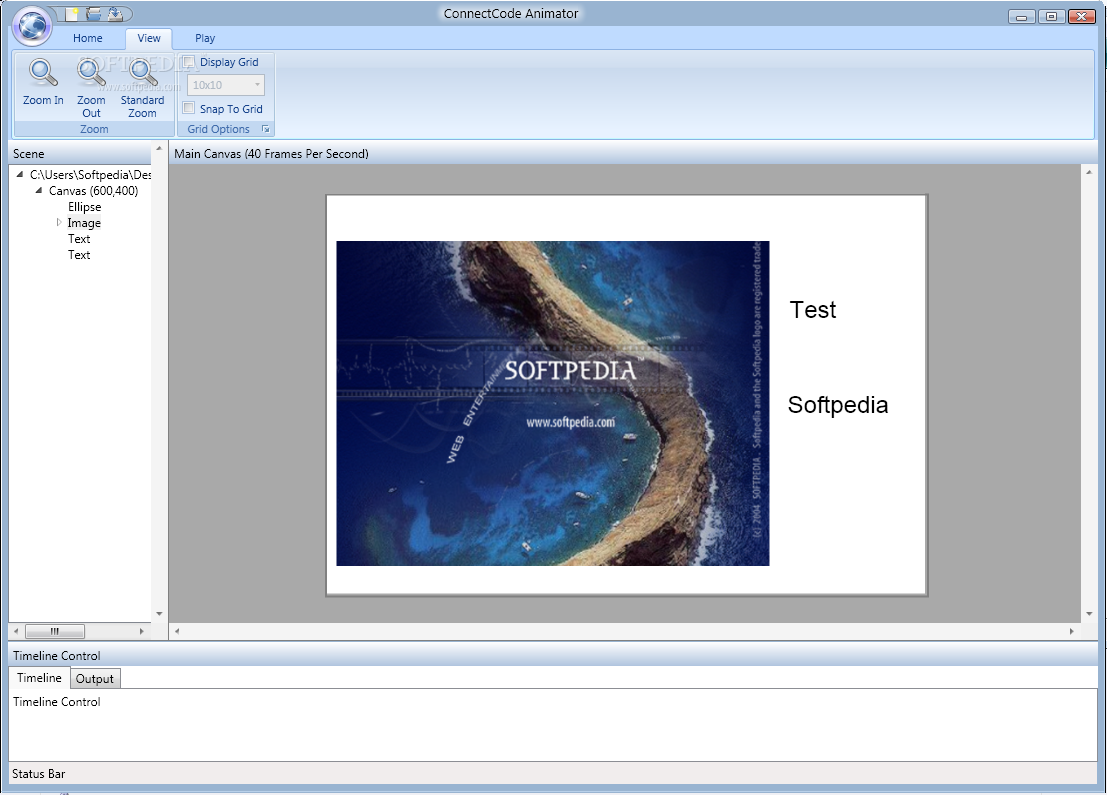Click the Zoom Out magnifier
Viewport: 1107px width, 795px height.
(91, 88)
